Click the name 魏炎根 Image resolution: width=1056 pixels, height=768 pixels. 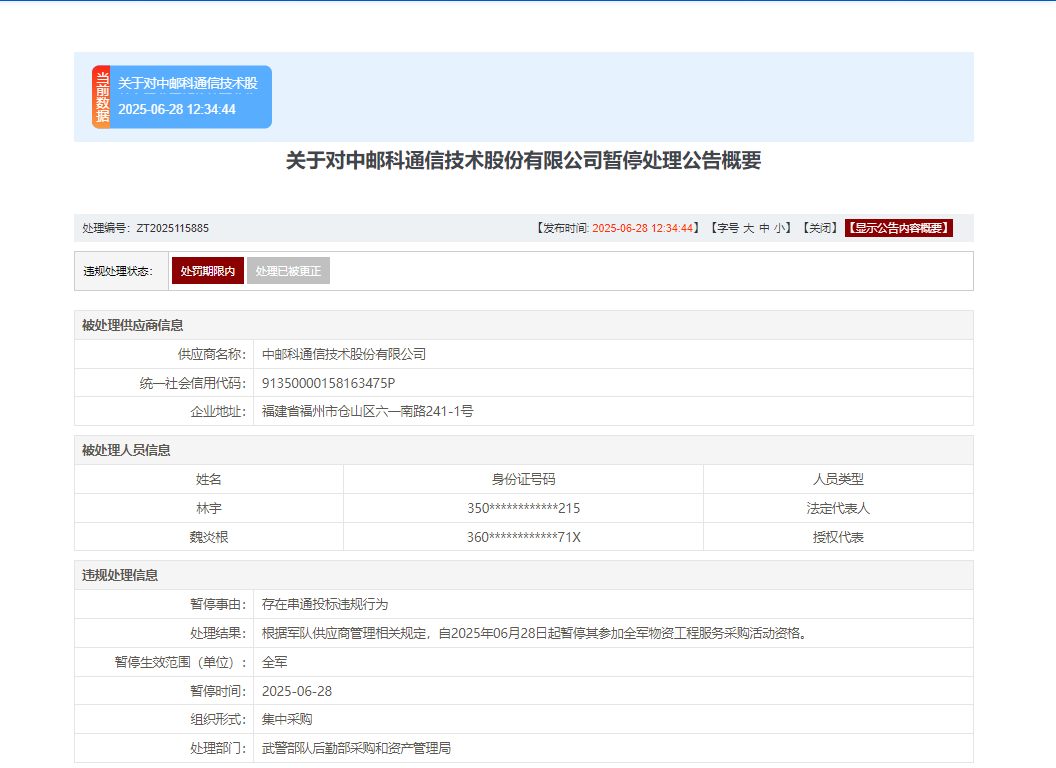pyautogui.click(x=209, y=538)
